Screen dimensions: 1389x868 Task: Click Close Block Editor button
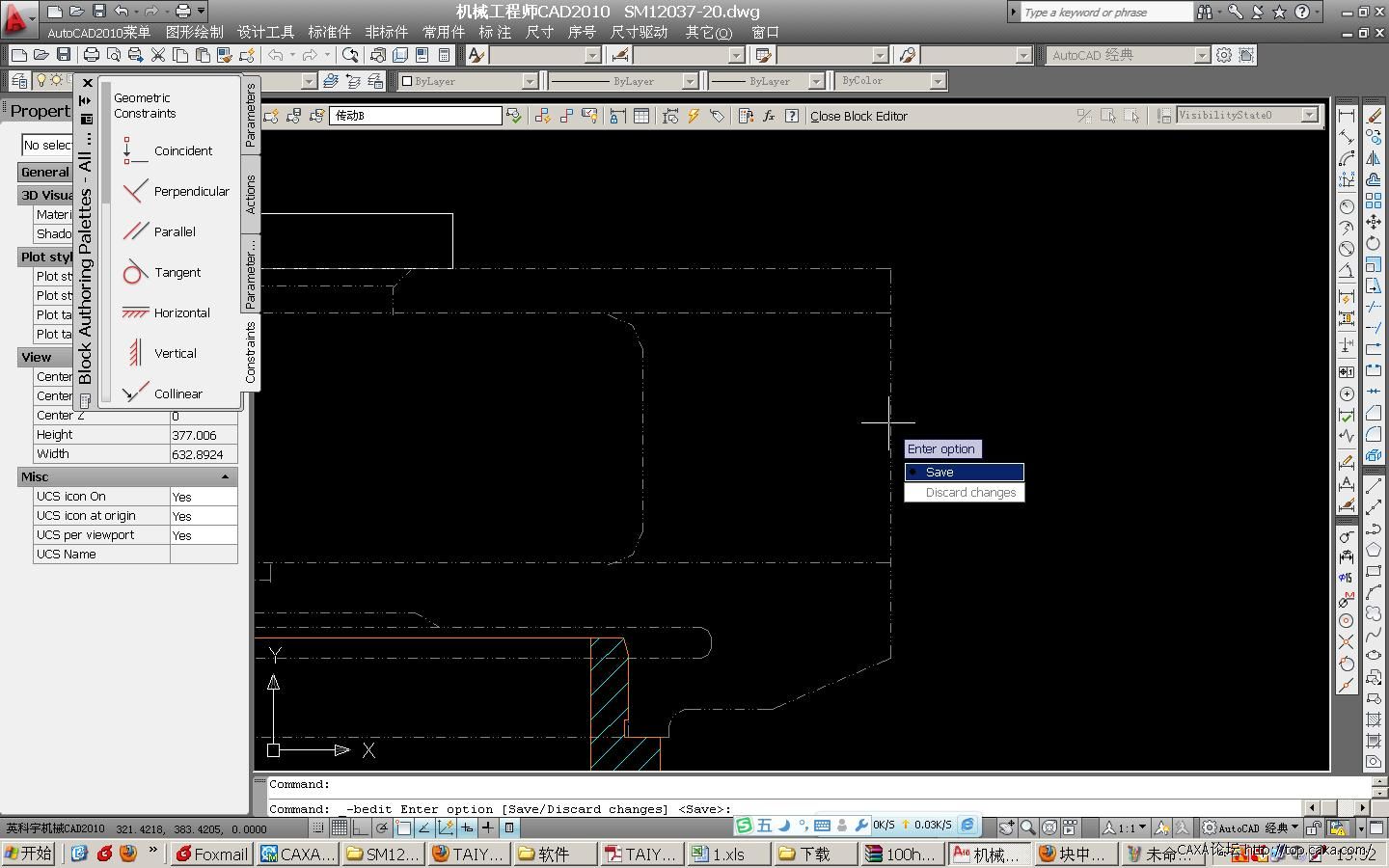tap(858, 116)
